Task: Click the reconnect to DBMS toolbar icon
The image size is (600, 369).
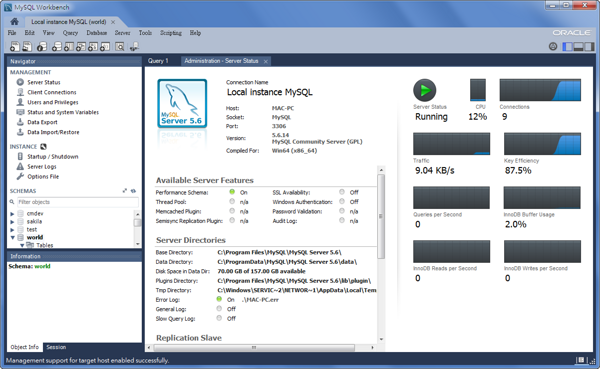Action: coord(134,47)
